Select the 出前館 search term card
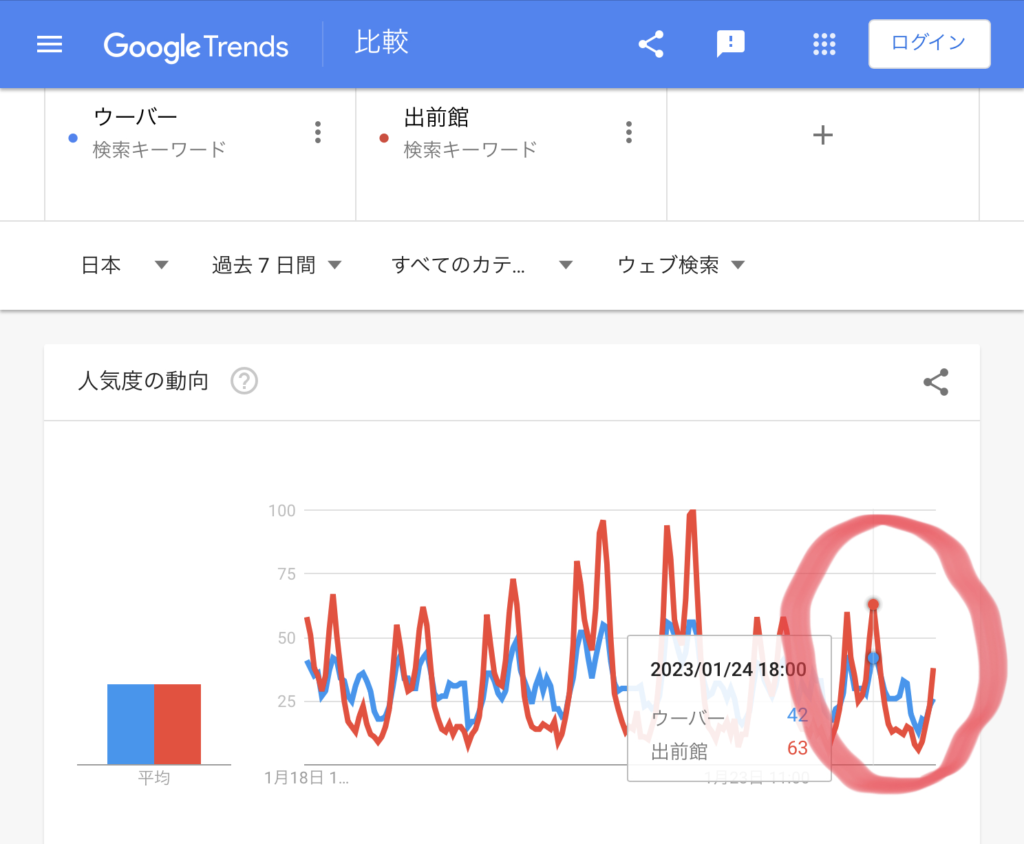Image resolution: width=1024 pixels, height=844 pixels. point(490,133)
